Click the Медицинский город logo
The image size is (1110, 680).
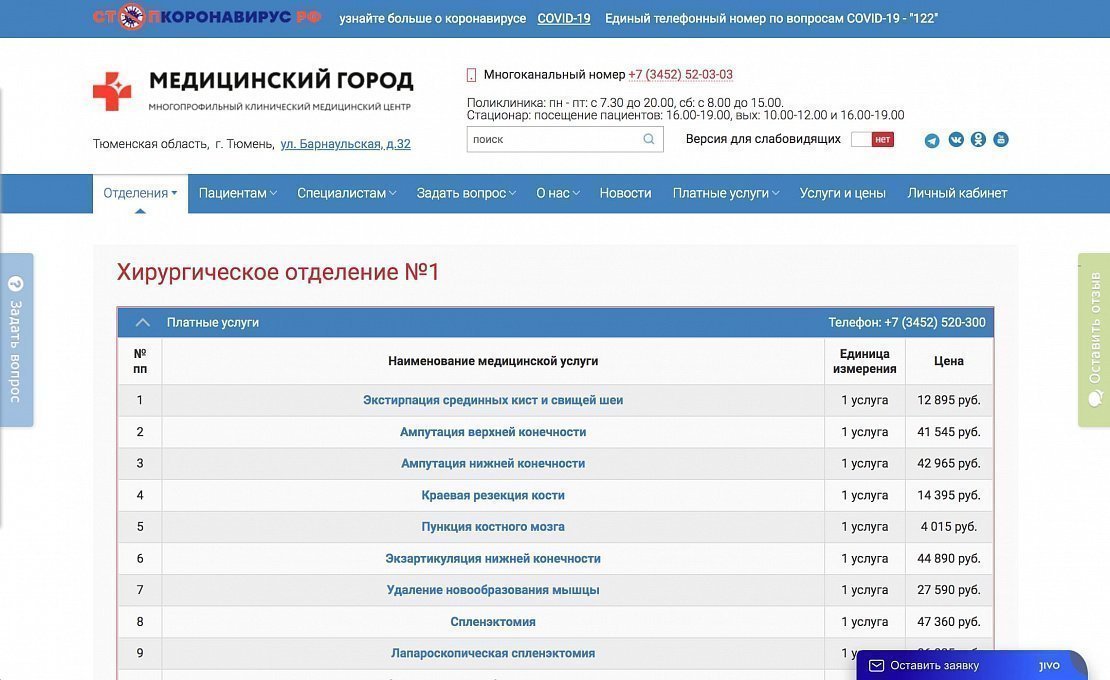click(x=253, y=90)
